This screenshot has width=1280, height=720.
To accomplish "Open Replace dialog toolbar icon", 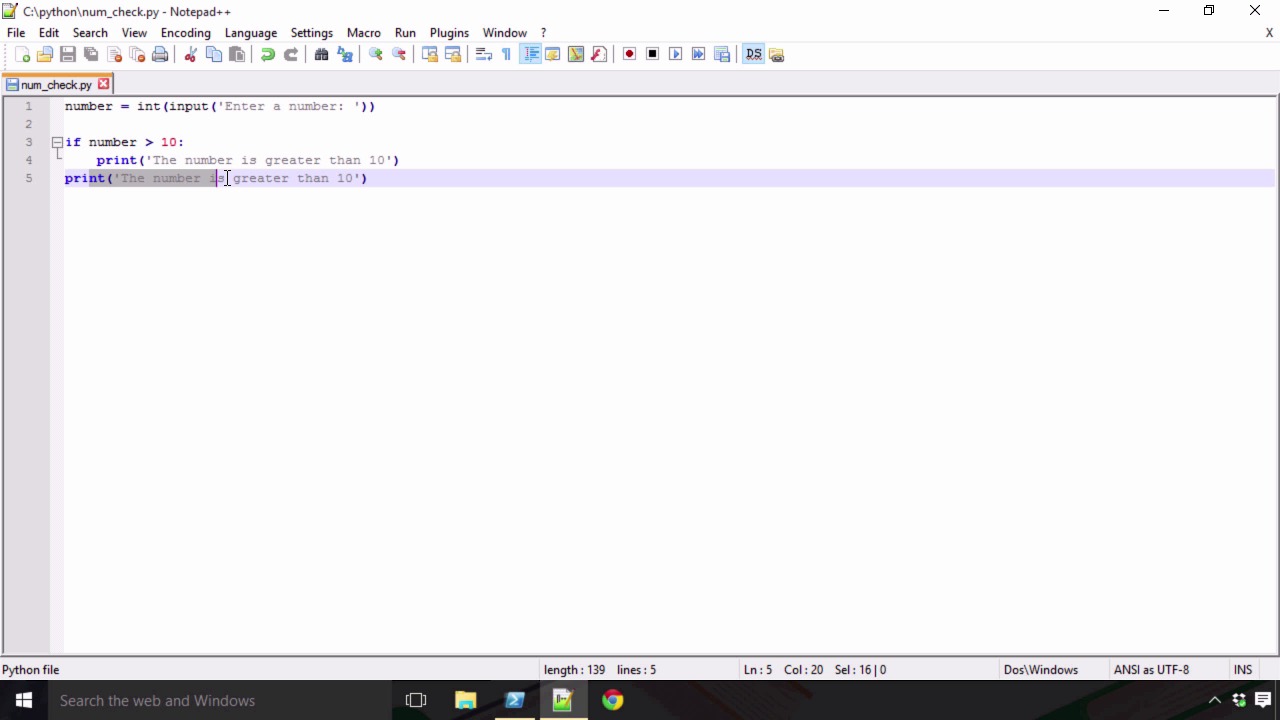I will click(x=345, y=54).
